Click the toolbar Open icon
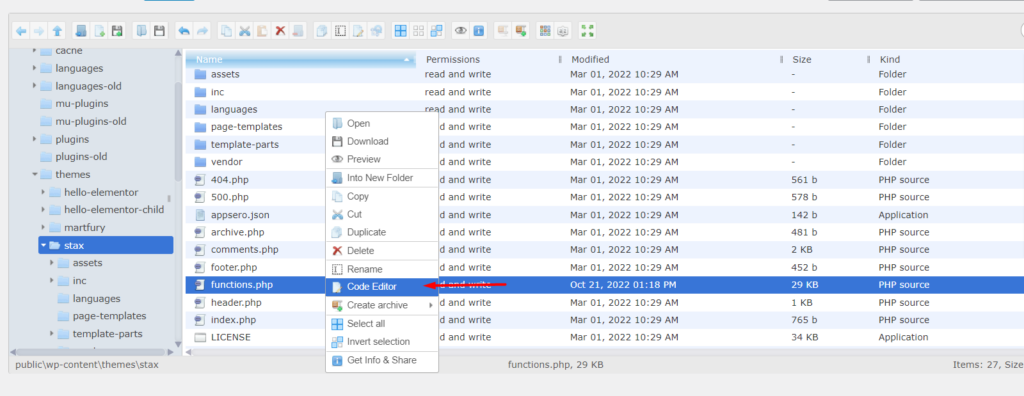The width and height of the screenshot is (1024, 396). (141, 30)
